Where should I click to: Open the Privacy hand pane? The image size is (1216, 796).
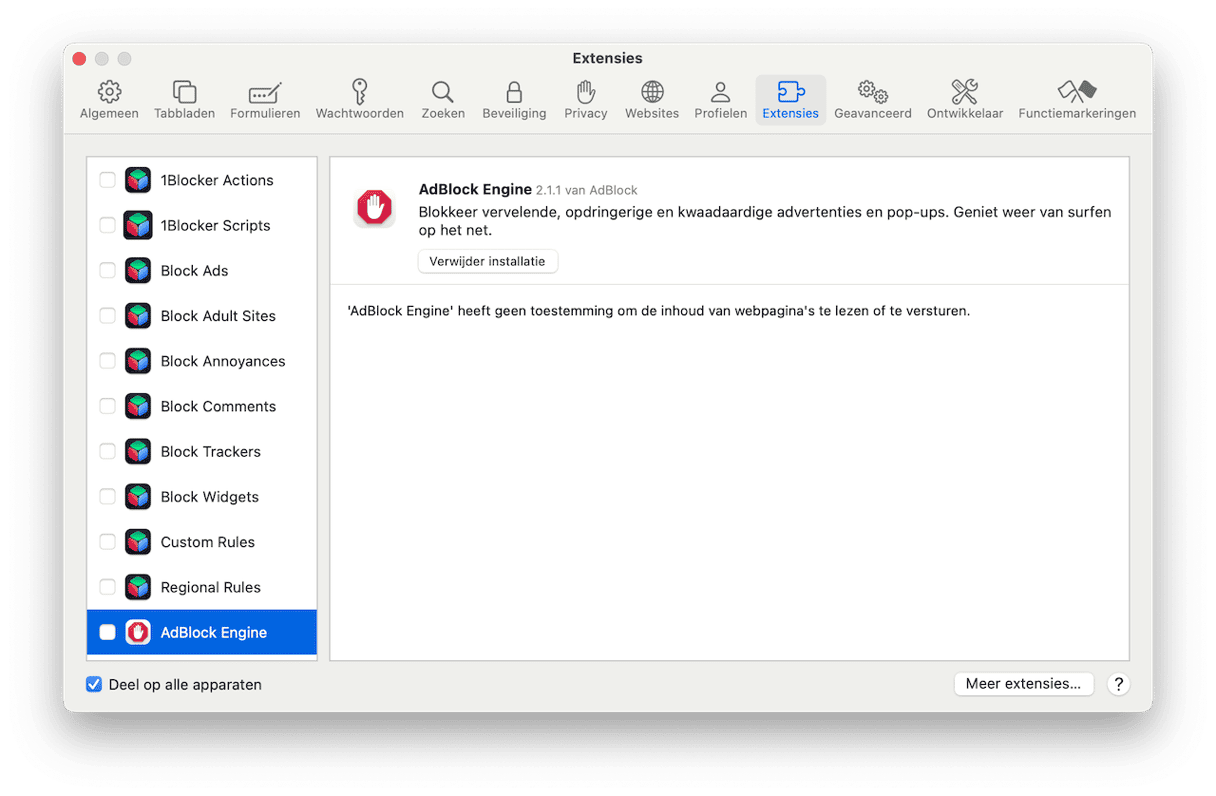586,100
